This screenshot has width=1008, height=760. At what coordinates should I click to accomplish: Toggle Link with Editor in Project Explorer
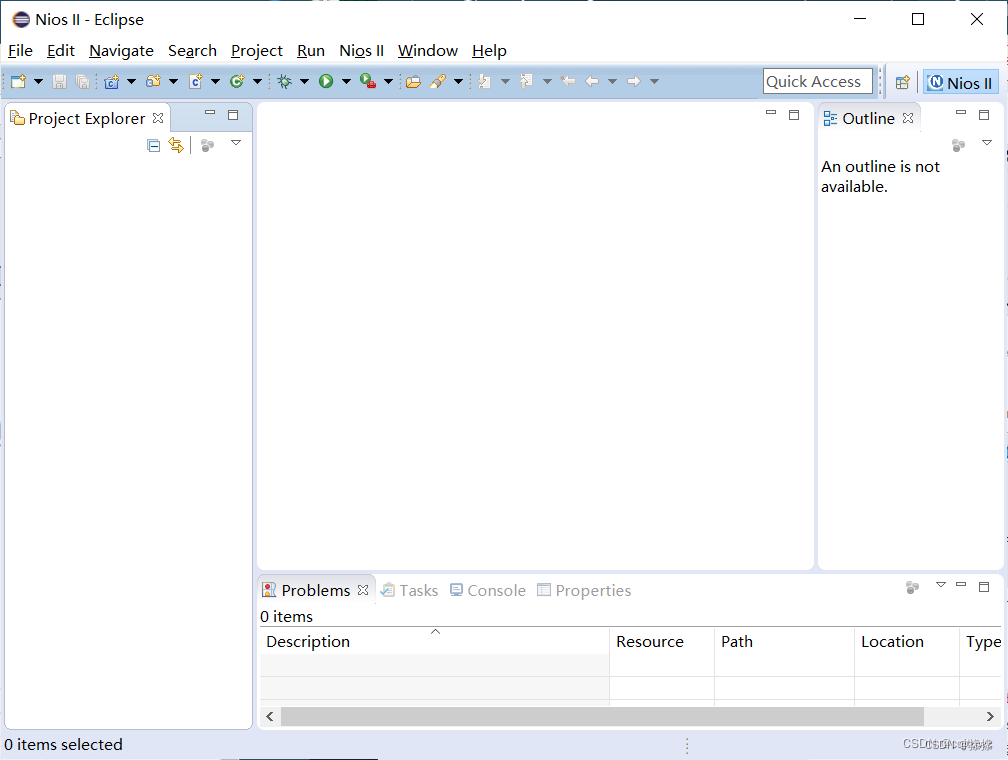coord(176,145)
